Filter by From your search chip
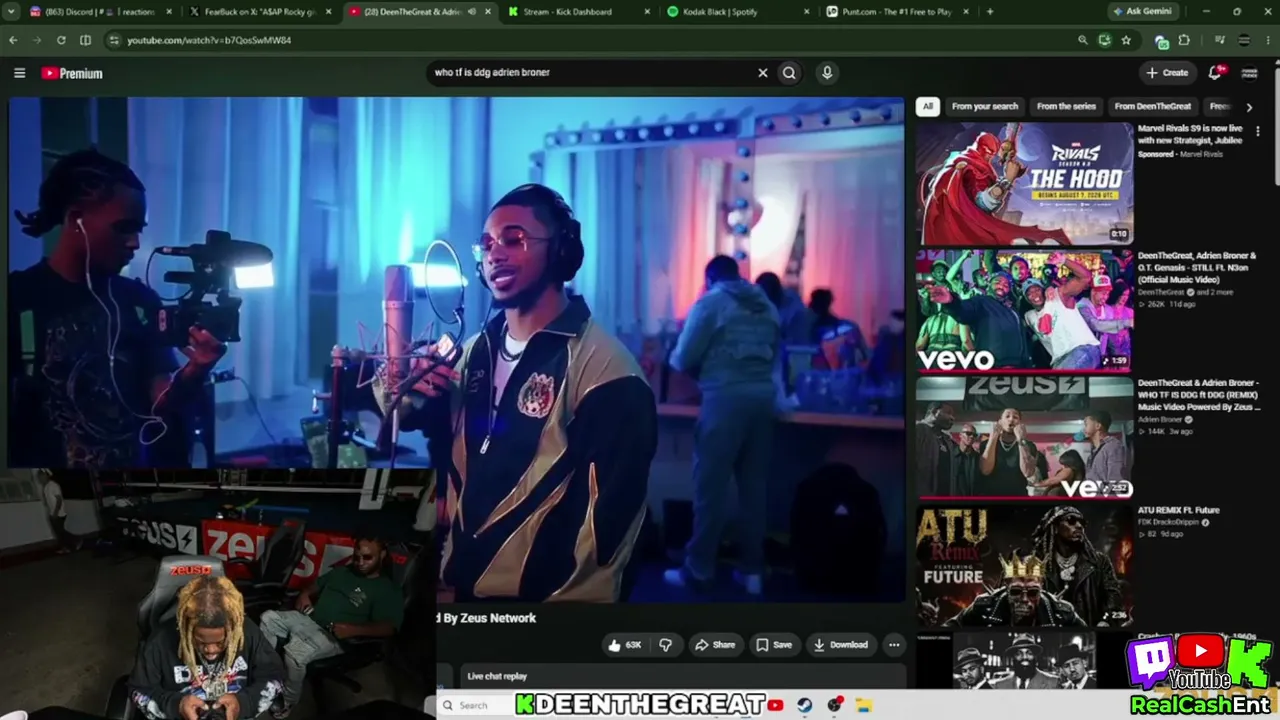The height and width of the screenshot is (720, 1280). [985, 106]
